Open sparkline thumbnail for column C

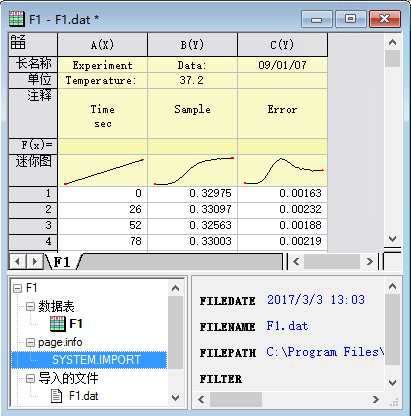[x=283, y=171]
